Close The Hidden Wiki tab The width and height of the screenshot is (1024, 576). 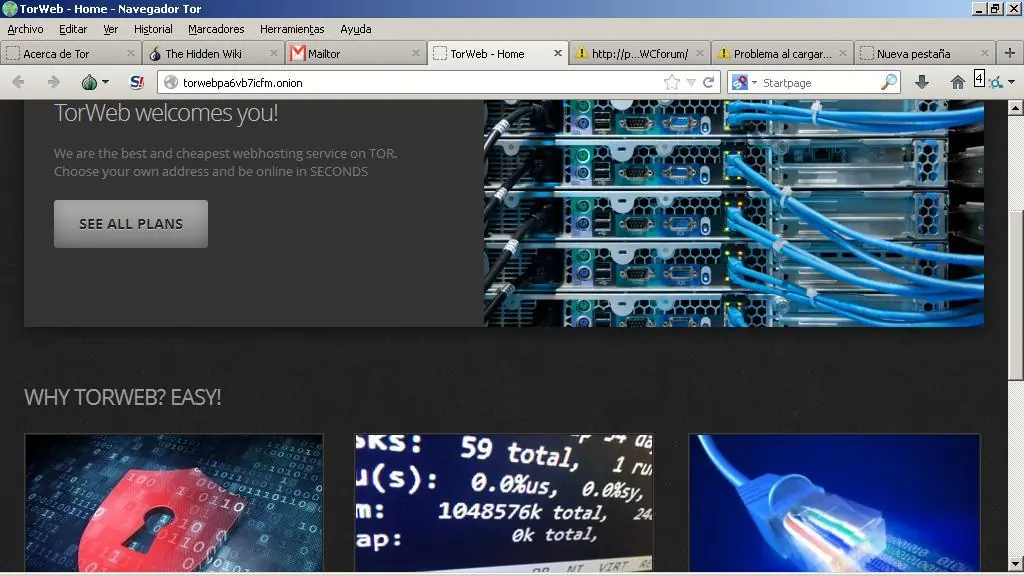coord(274,54)
